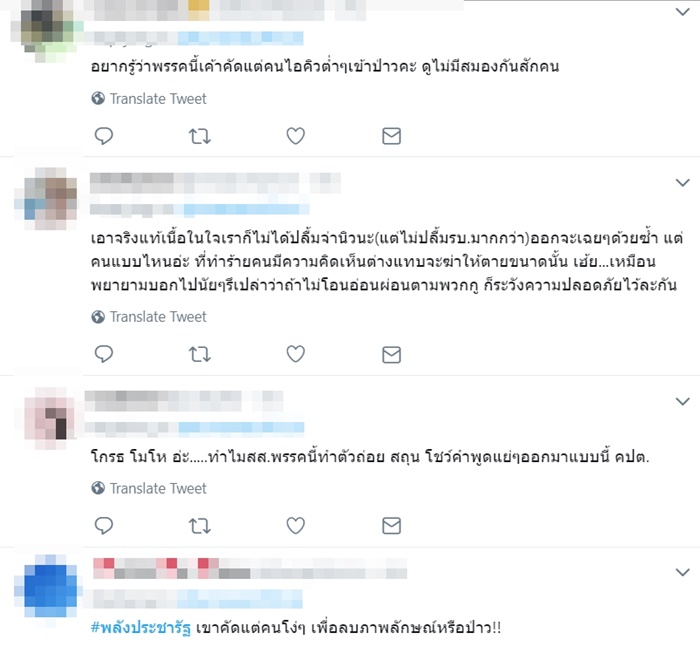Expand the second tweet's more options chevron
The width and height of the screenshot is (700, 646).
pyautogui.click(x=683, y=183)
